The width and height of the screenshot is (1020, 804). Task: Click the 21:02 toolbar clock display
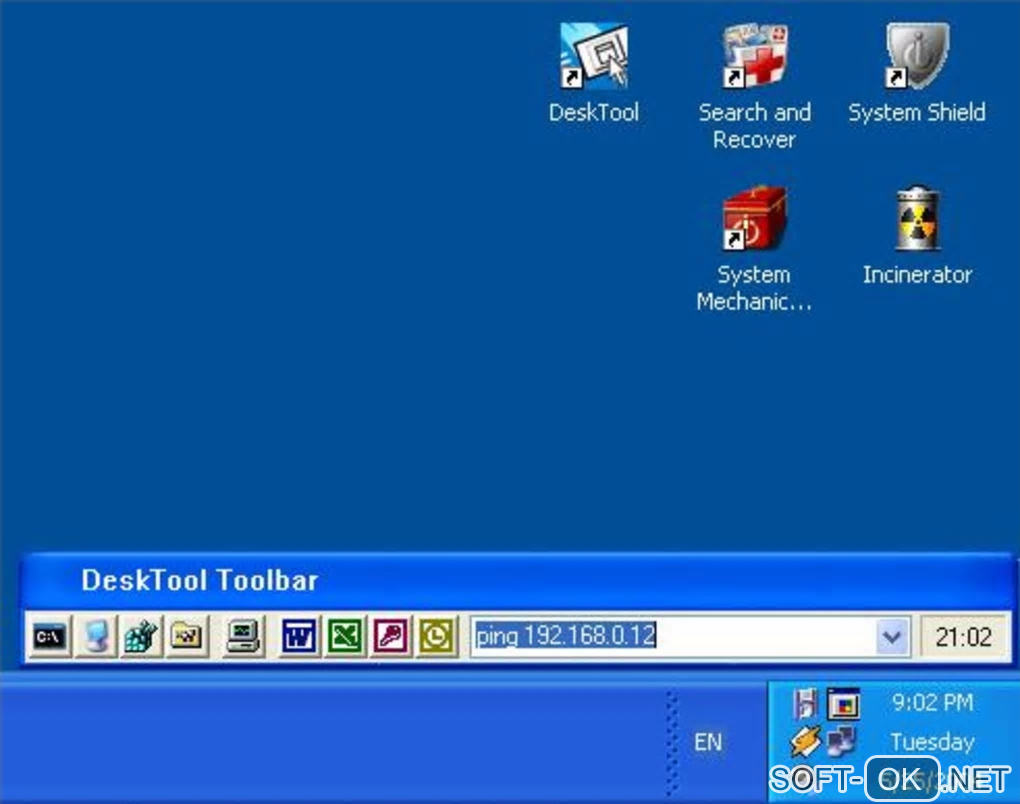click(x=963, y=637)
